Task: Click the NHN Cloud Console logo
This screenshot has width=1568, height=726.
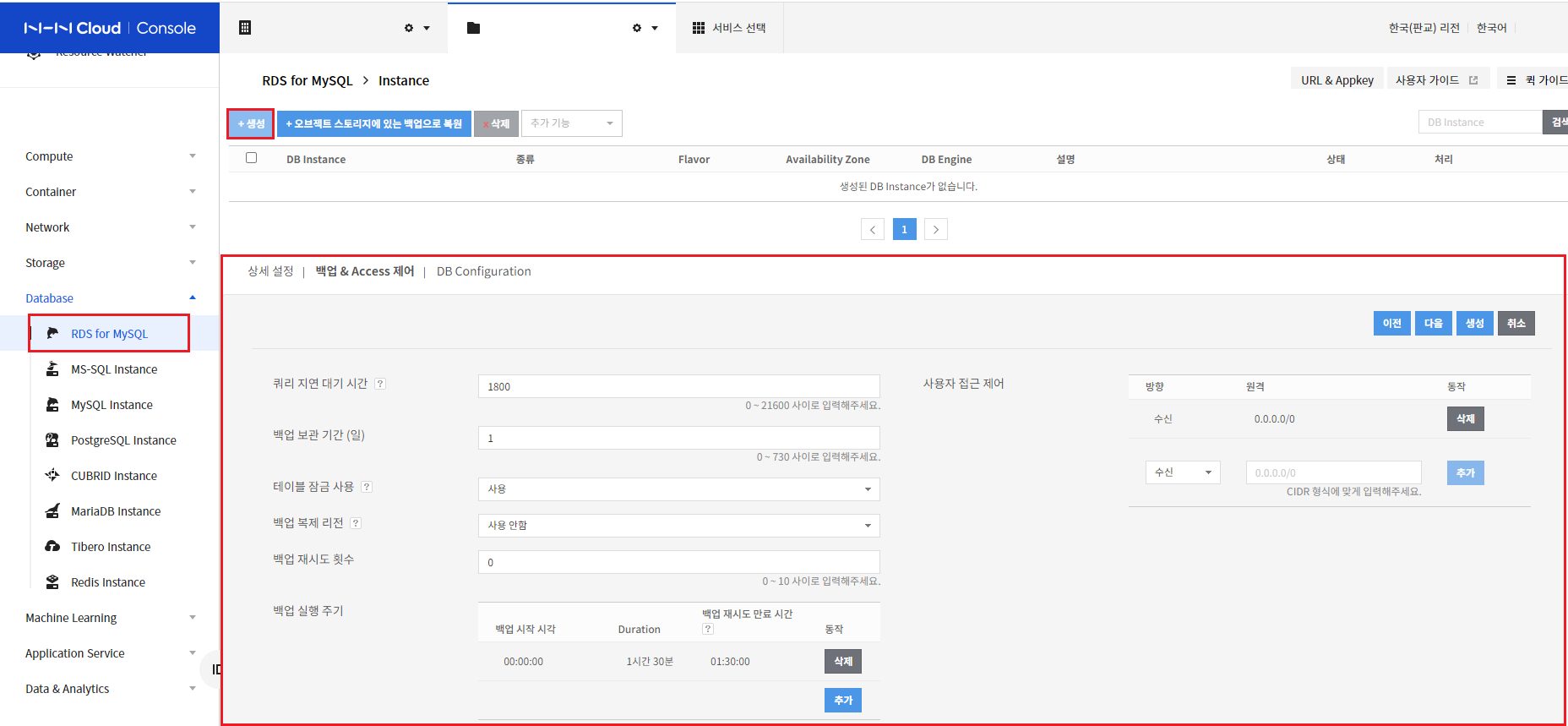Action: tap(110, 28)
